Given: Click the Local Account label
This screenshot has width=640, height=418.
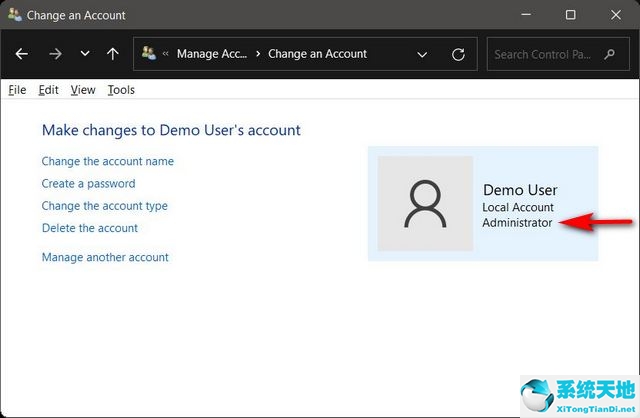Looking at the screenshot, I should (518, 207).
